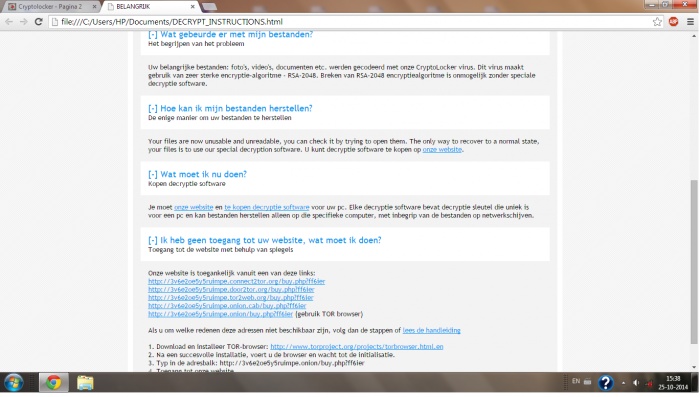Click the help question mark tray icon
This screenshot has width=700, height=397.
tap(605, 383)
